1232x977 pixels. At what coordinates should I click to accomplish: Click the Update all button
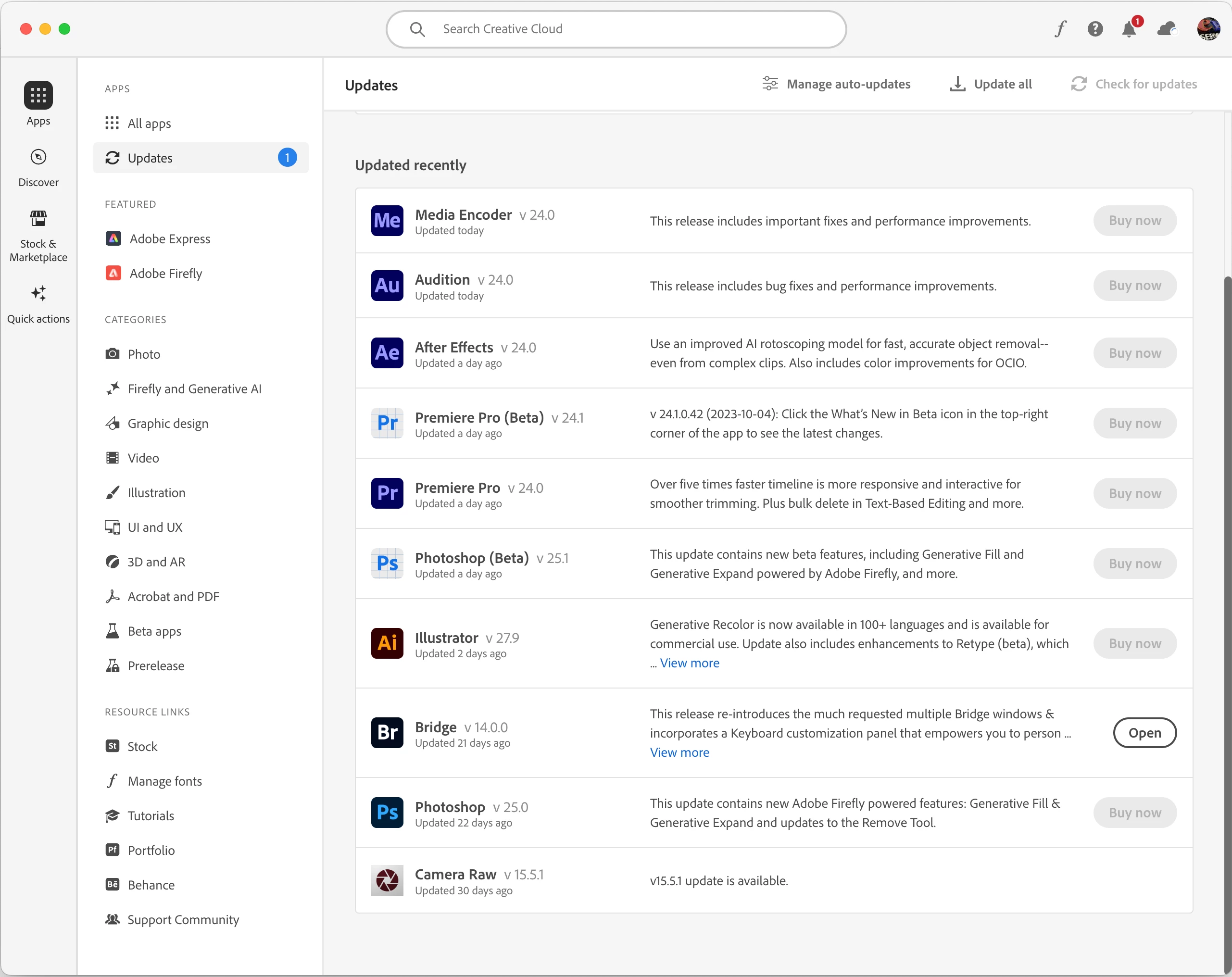point(991,84)
